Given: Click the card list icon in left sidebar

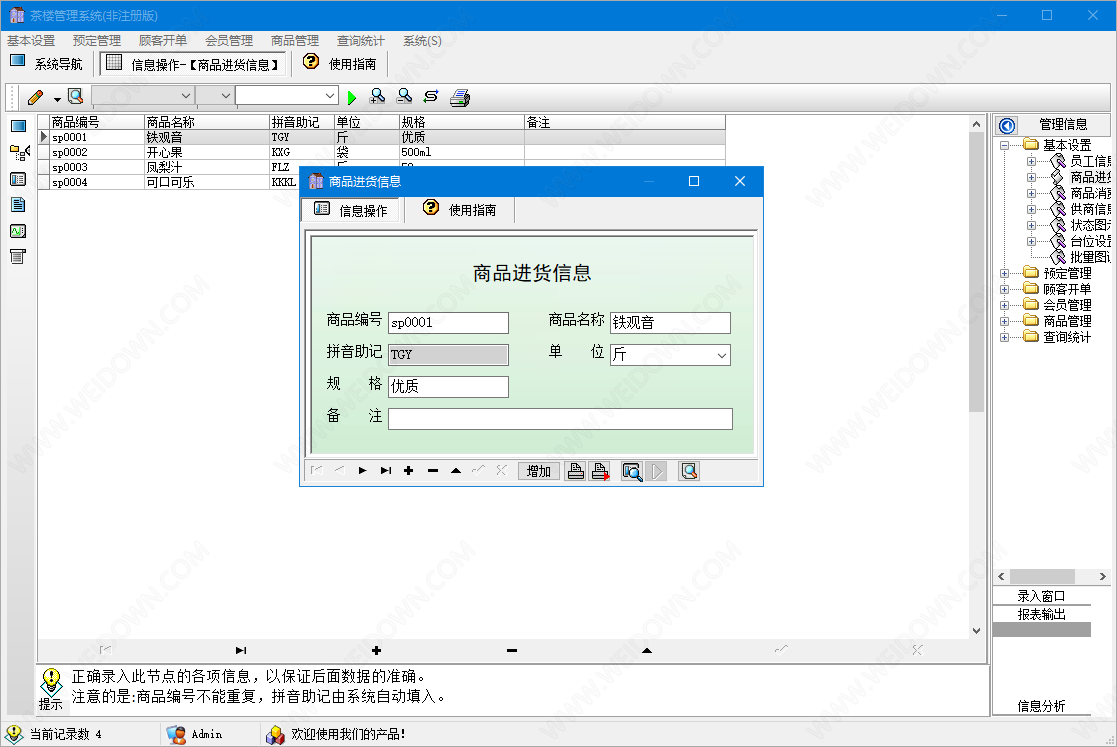Looking at the screenshot, I should coord(19,179).
